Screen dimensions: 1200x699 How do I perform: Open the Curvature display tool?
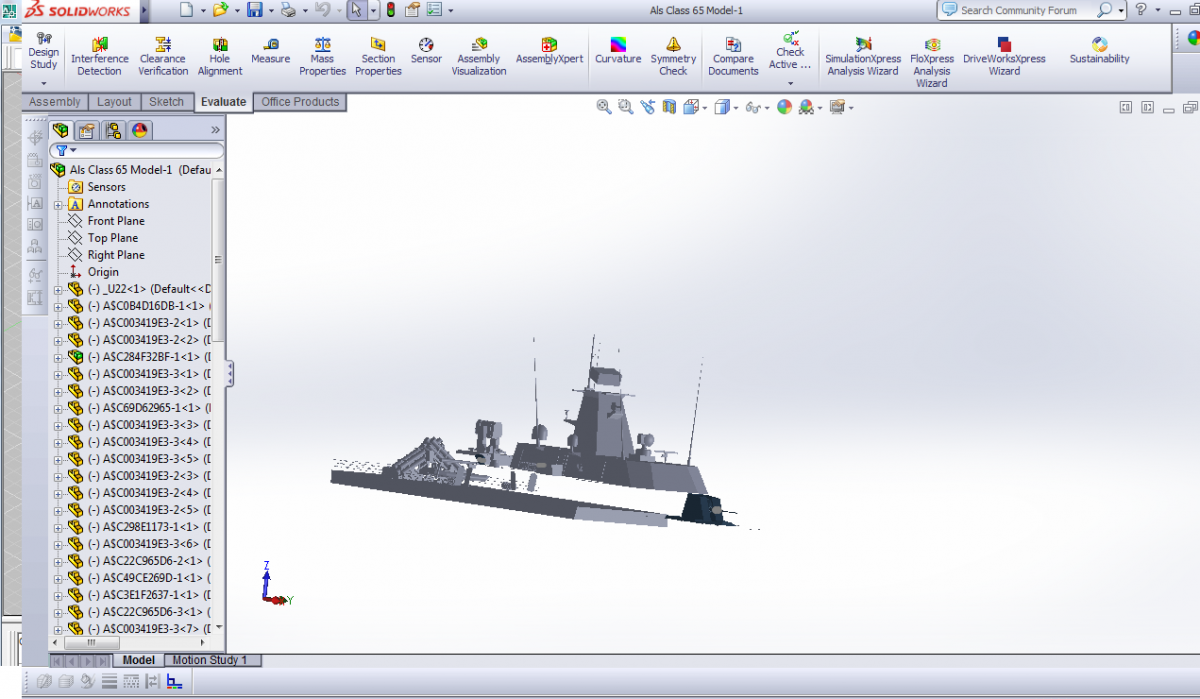pyautogui.click(x=618, y=45)
